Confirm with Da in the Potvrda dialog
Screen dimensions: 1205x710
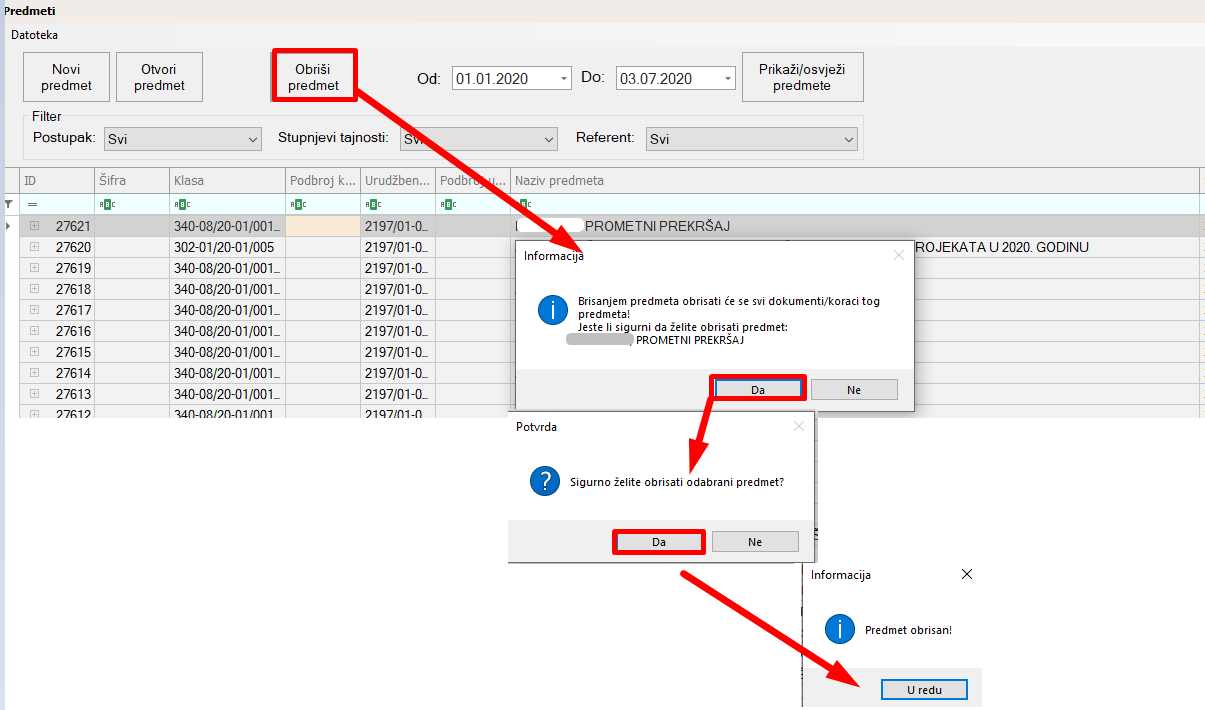point(659,541)
